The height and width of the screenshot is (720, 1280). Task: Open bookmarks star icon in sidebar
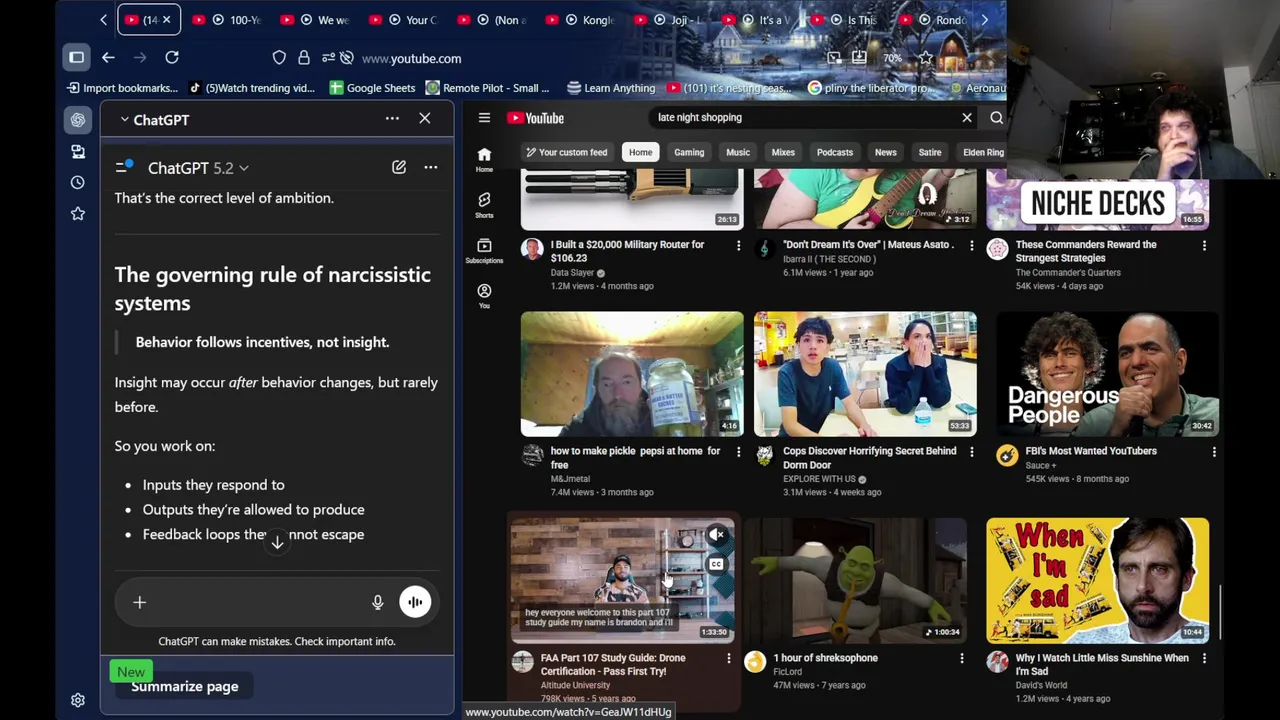78,214
